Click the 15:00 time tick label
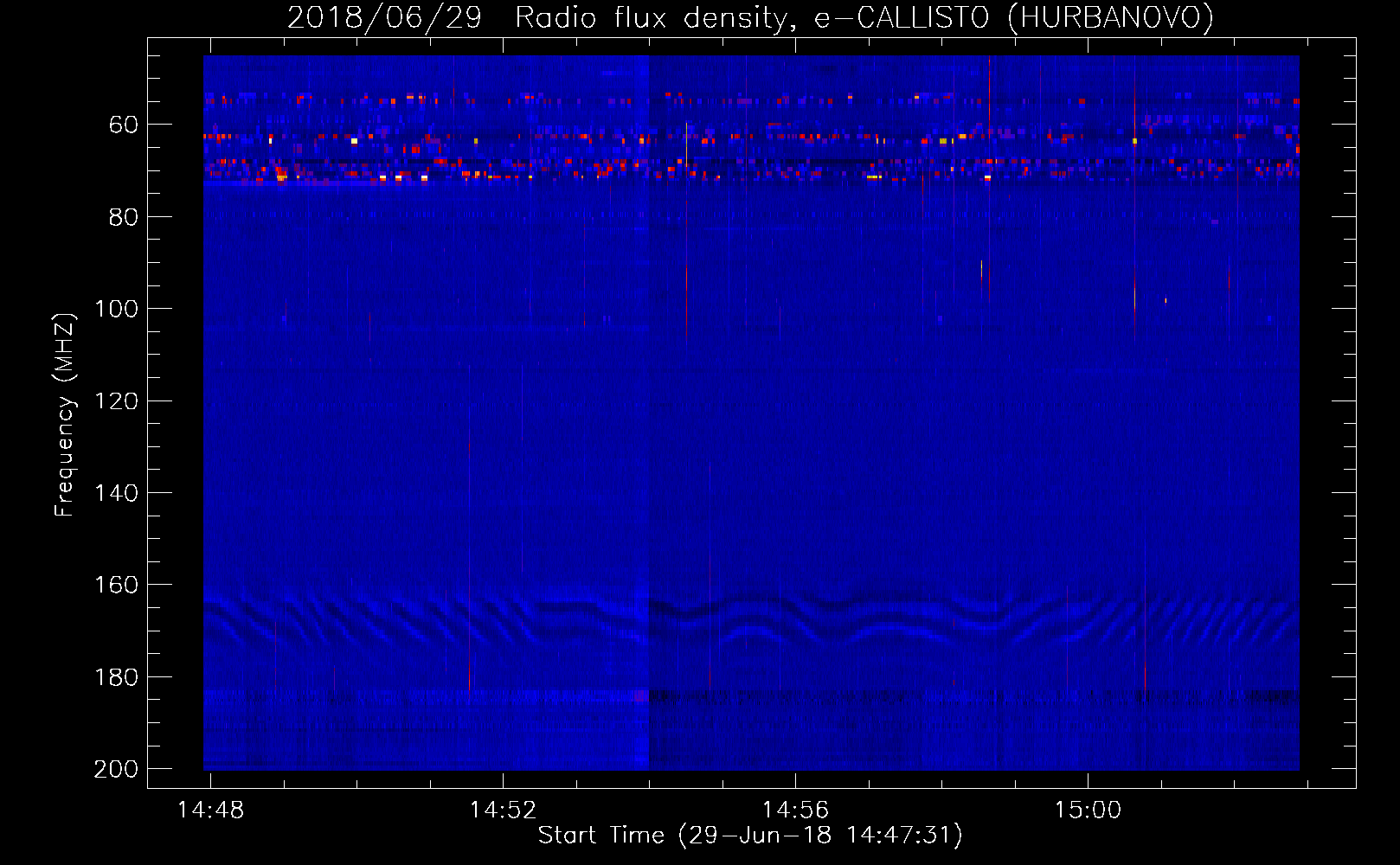Viewport: 1400px width, 865px height. [1088, 811]
